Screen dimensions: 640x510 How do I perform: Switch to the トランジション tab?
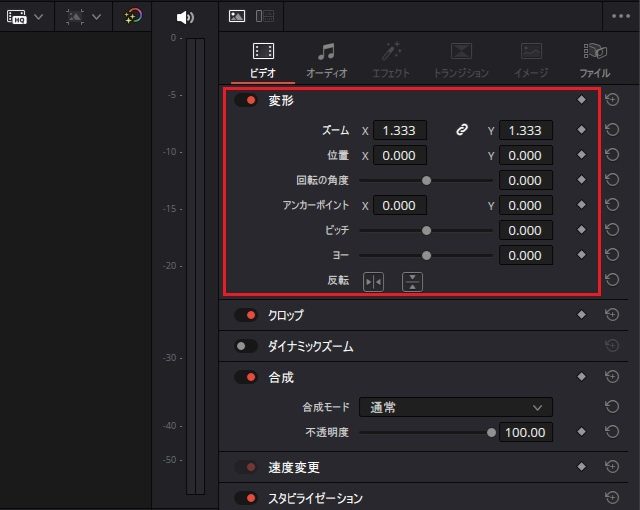[x=461, y=61]
